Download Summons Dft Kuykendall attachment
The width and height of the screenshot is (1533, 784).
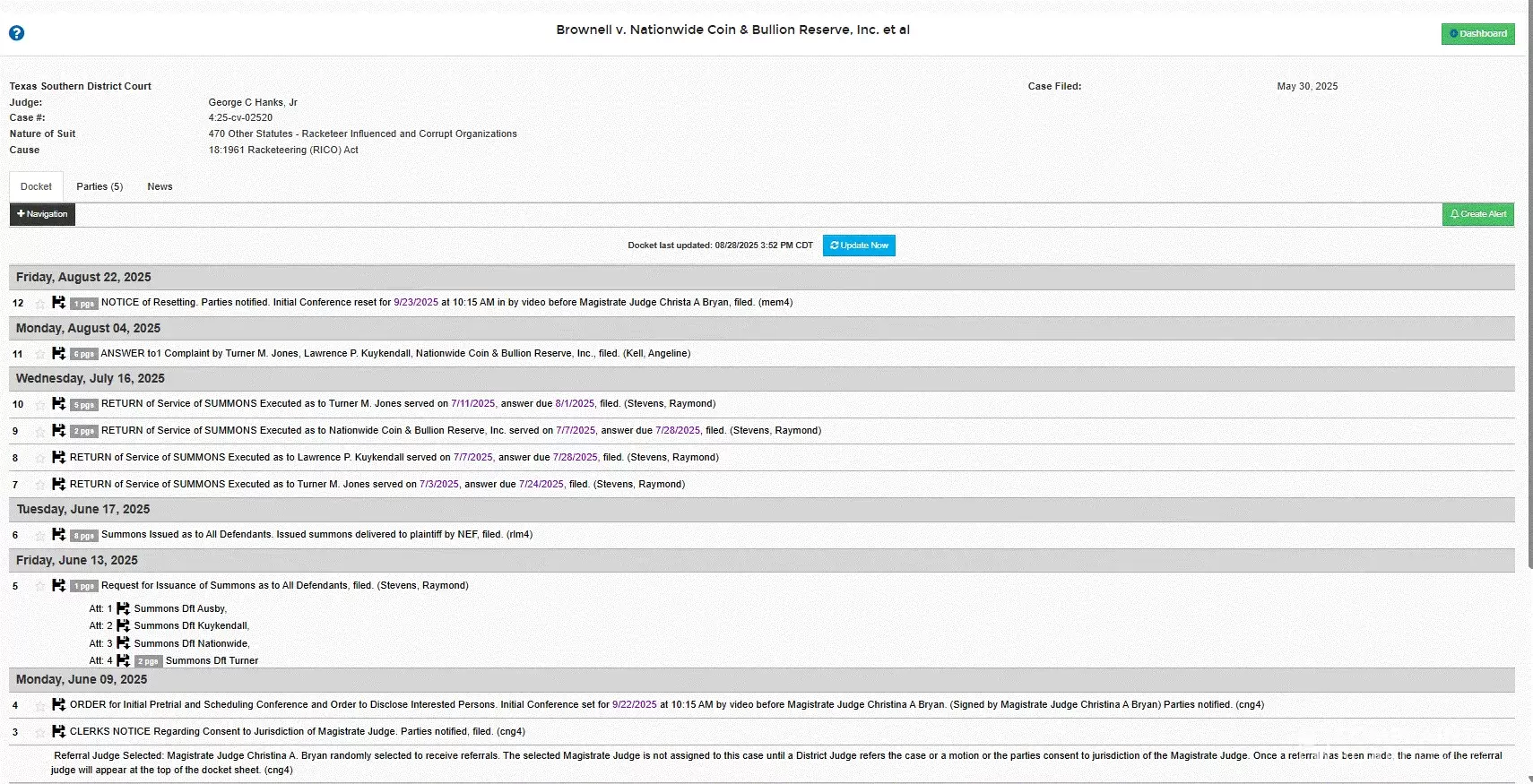click(124, 626)
